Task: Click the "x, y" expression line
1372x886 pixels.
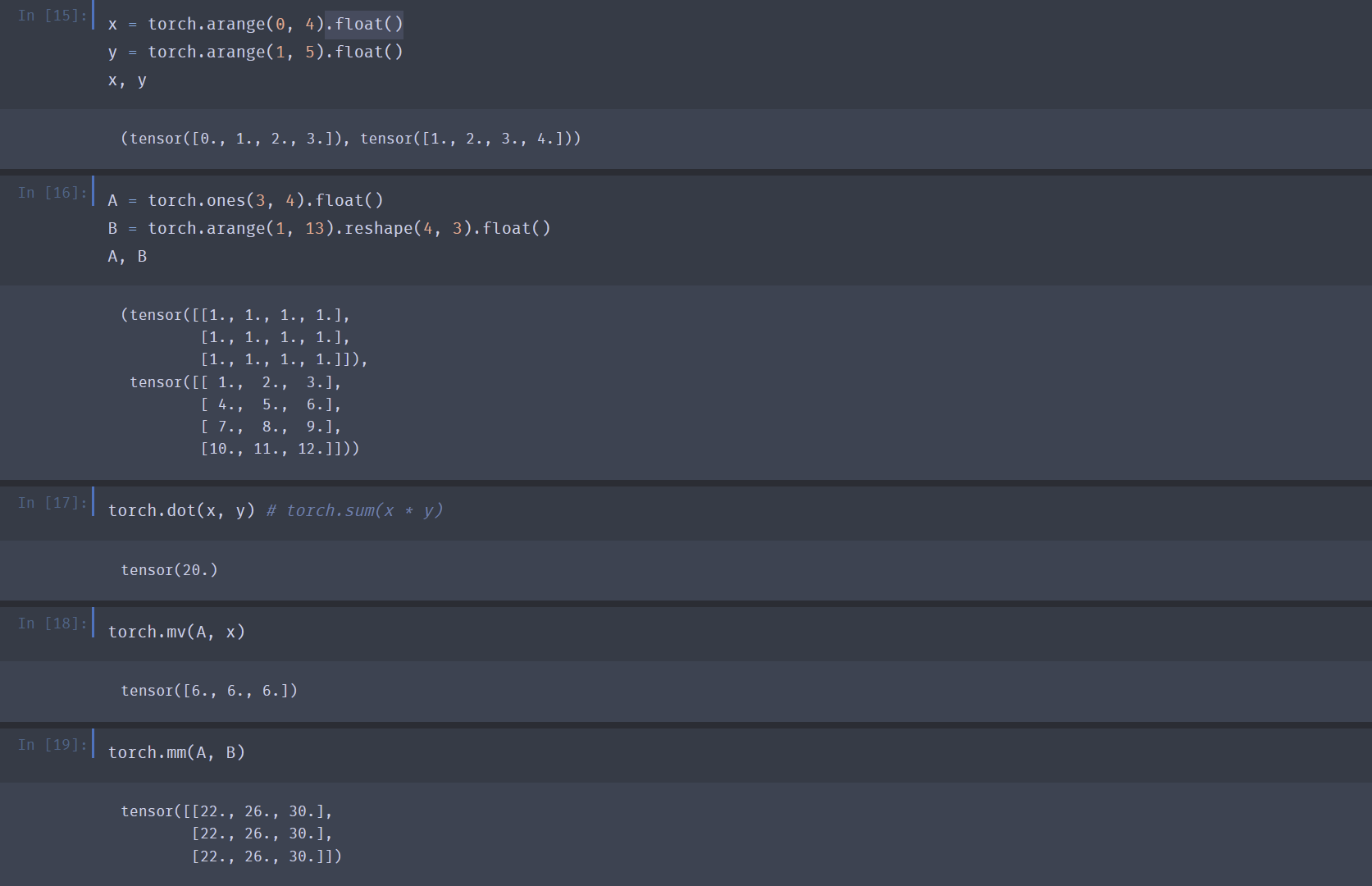Action: (x=127, y=80)
